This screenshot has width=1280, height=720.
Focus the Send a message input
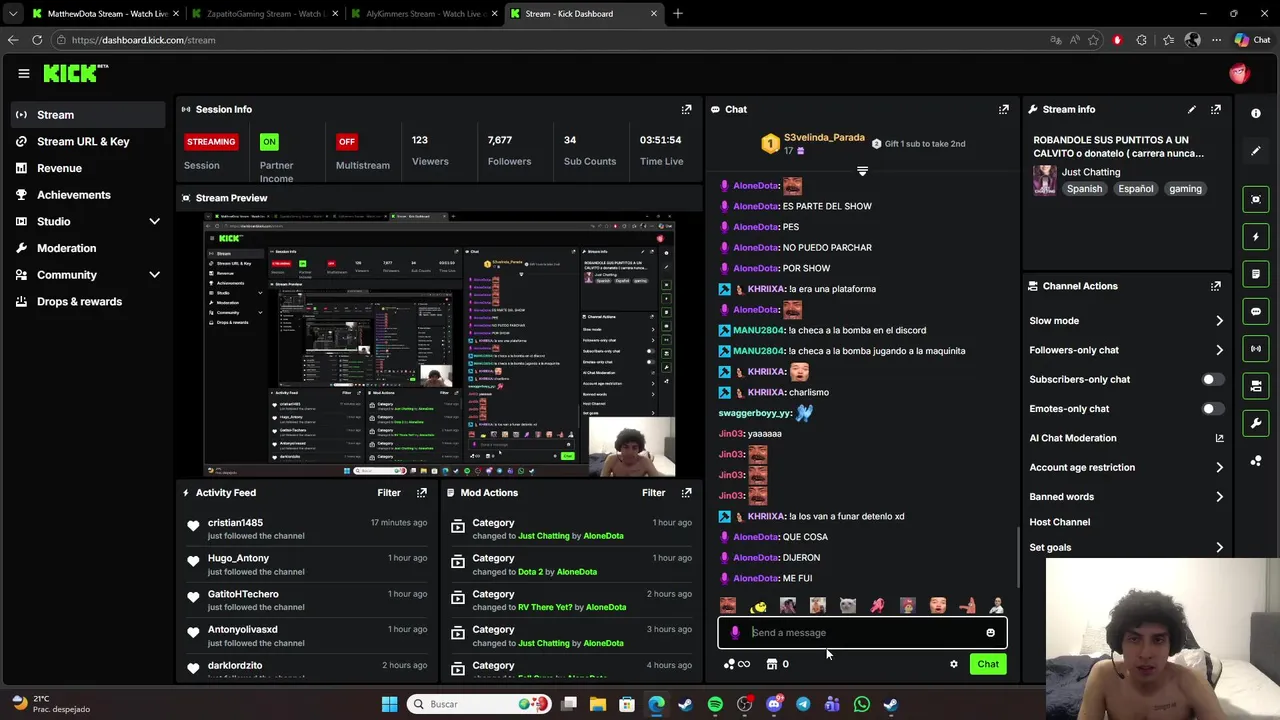click(862, 632)
